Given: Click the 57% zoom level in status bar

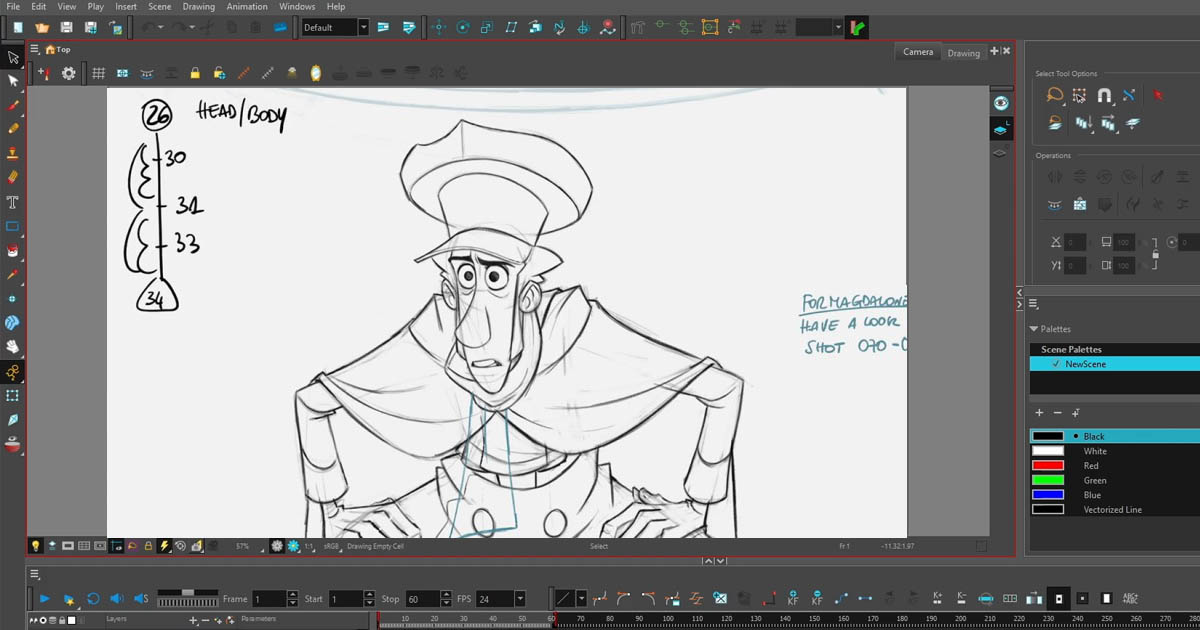Looking at the screenshot, I should (x=242, y=547).
